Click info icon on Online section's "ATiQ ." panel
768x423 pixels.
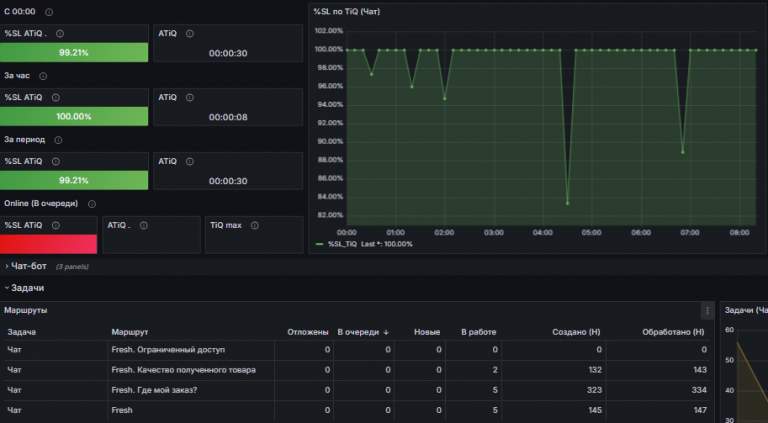[x=146, y=225]
